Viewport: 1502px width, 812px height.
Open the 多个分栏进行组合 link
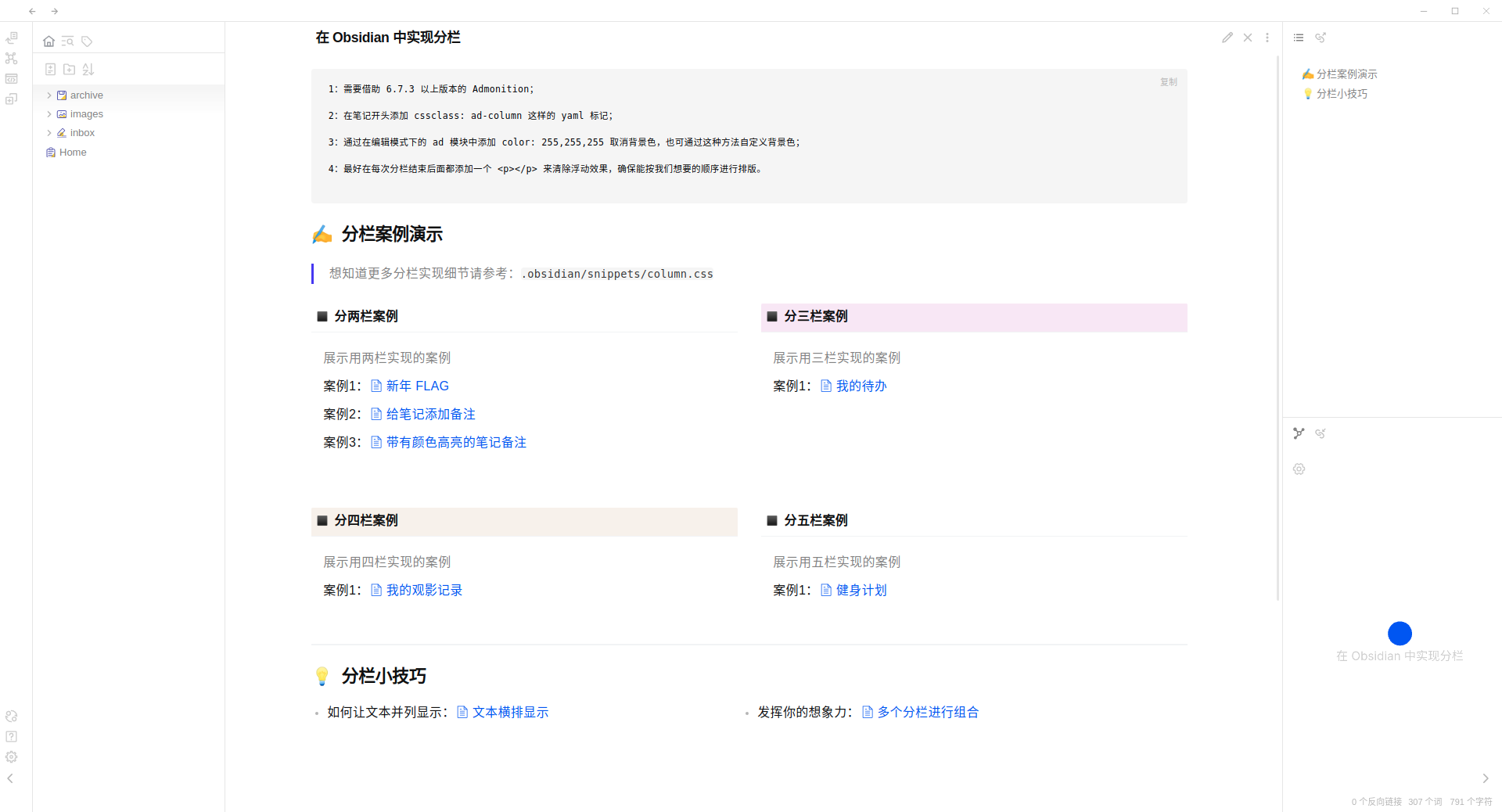pos(920,712)
